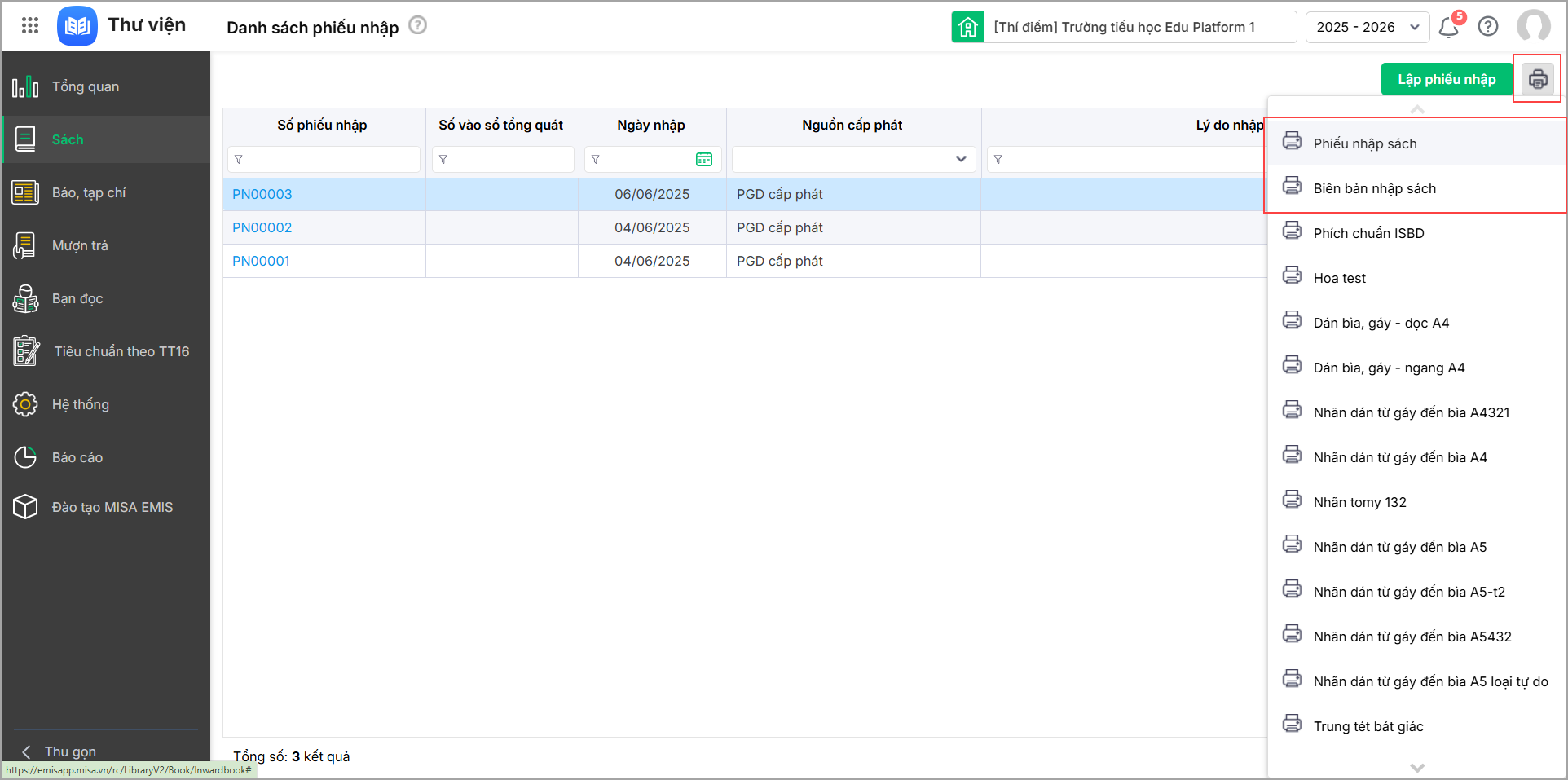Open Bạn đọc section label
Screen dimensions: 1568x780
77,298
